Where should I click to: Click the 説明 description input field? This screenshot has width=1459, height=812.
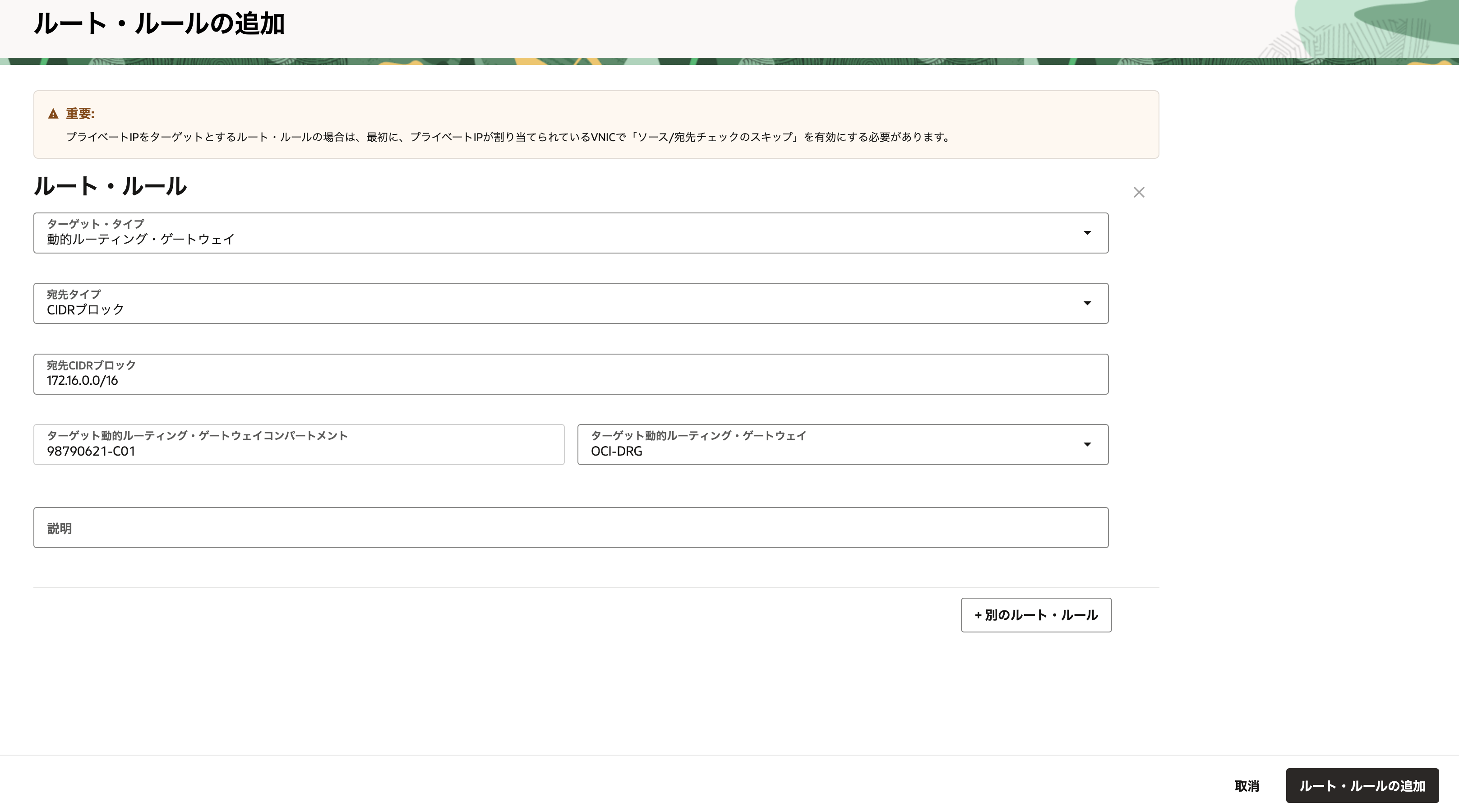(571, 528)
